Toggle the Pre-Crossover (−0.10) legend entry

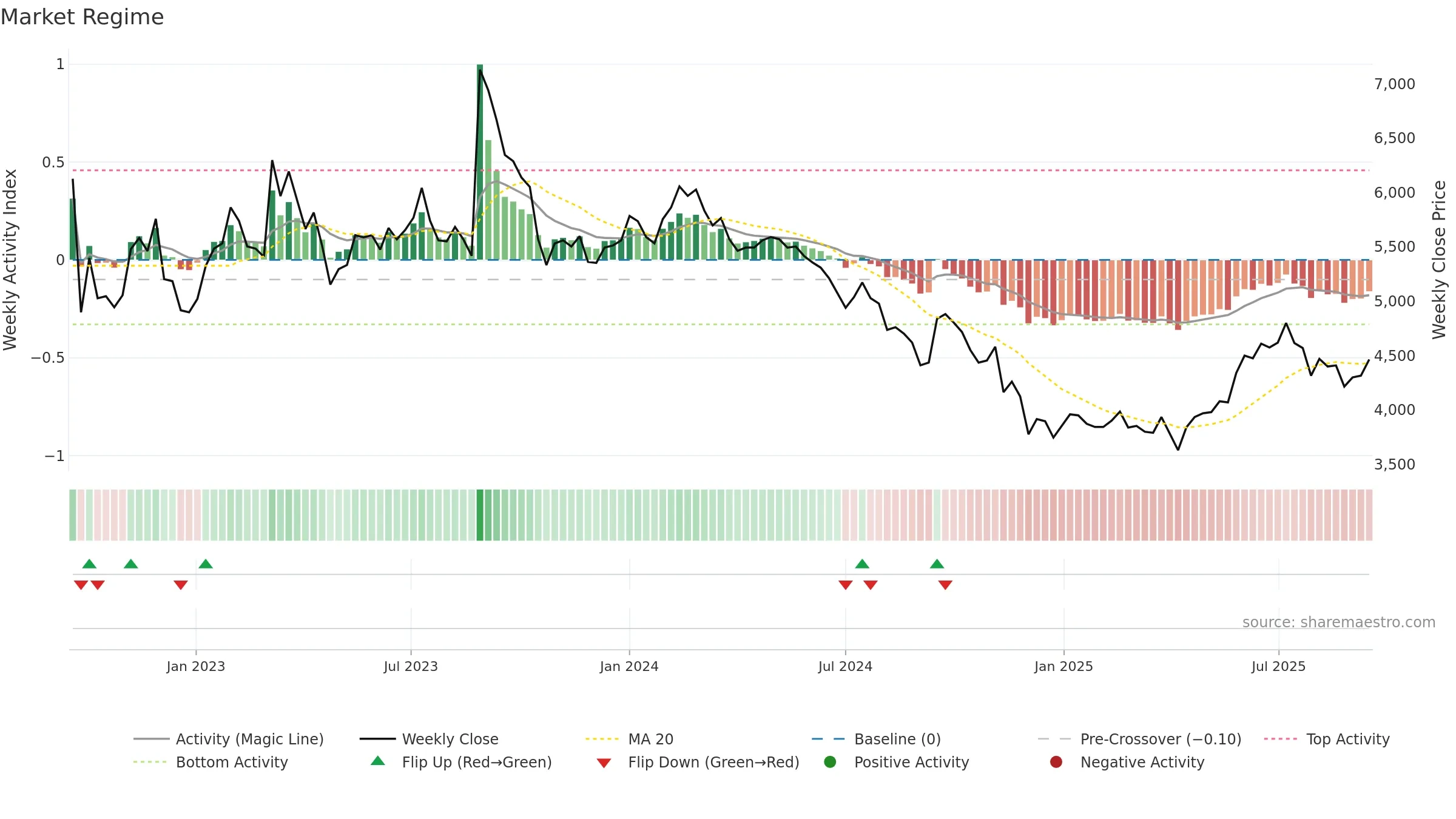tap(1139, 739)
